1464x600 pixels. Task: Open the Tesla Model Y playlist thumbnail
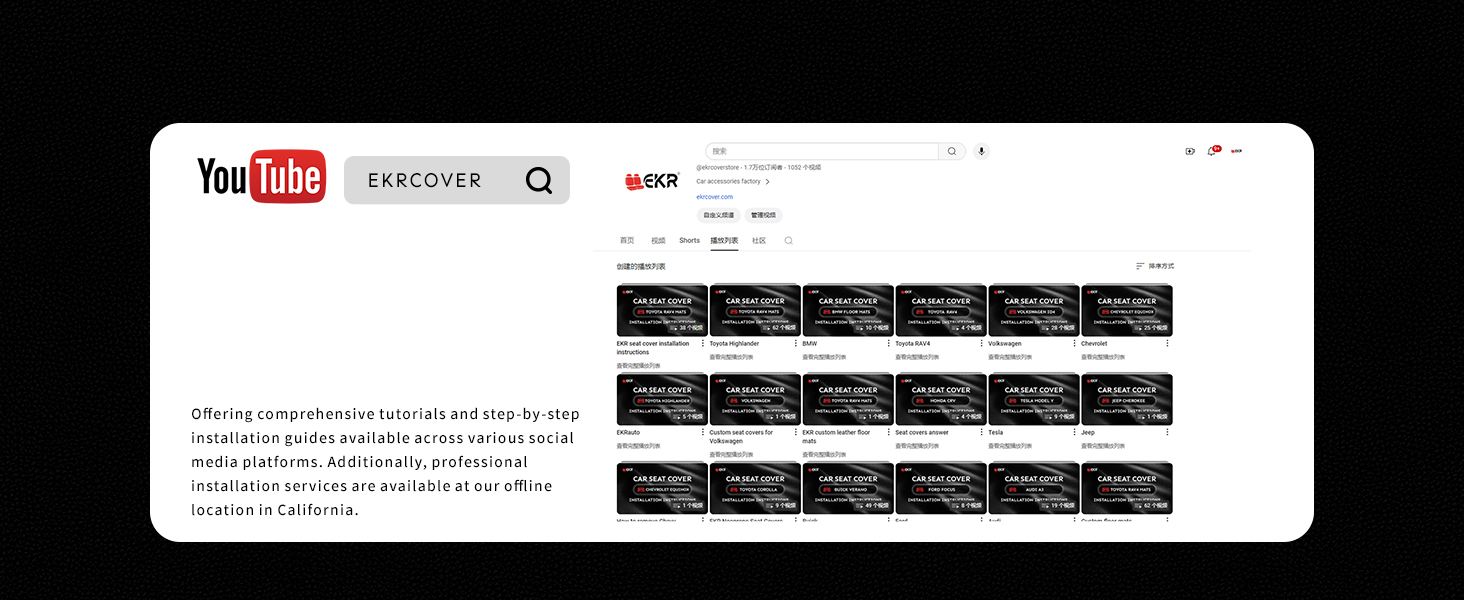pos(1034,399)
